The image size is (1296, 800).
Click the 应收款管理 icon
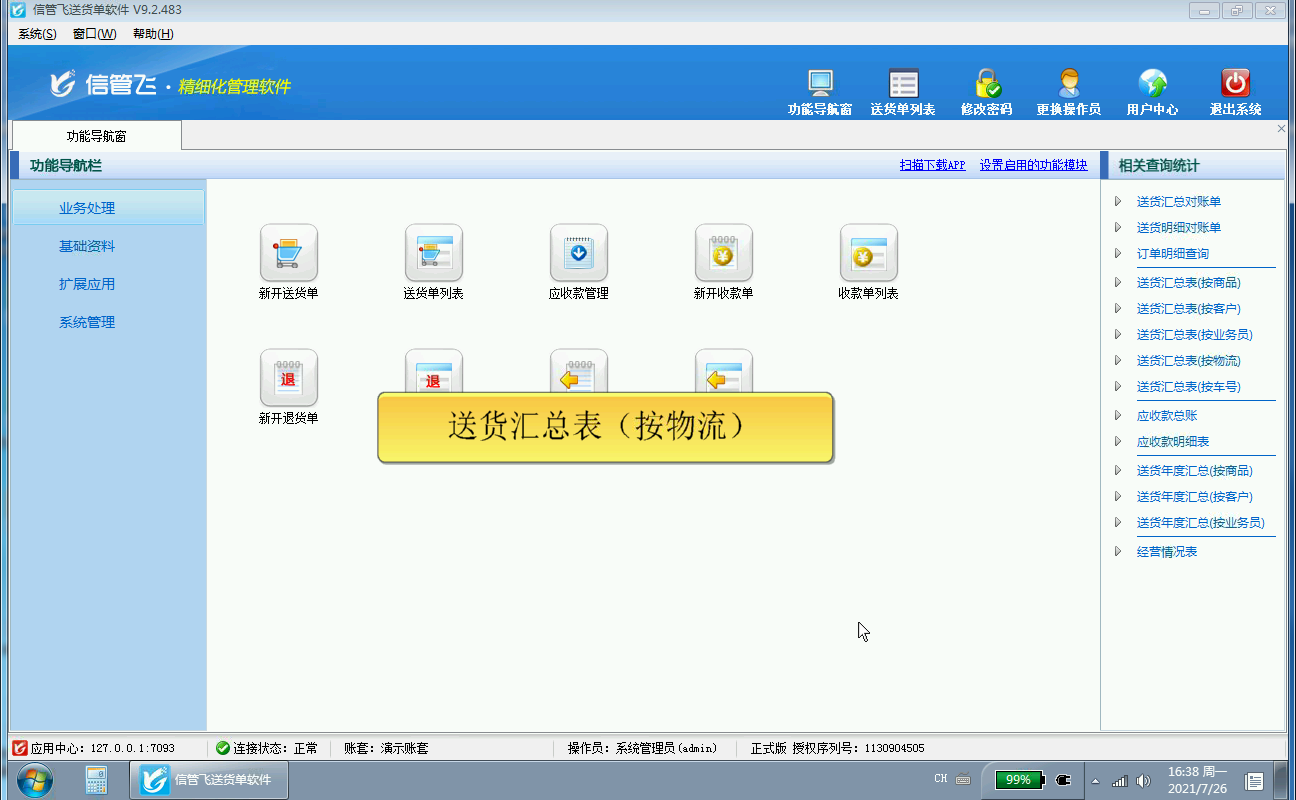pos(578,253)
